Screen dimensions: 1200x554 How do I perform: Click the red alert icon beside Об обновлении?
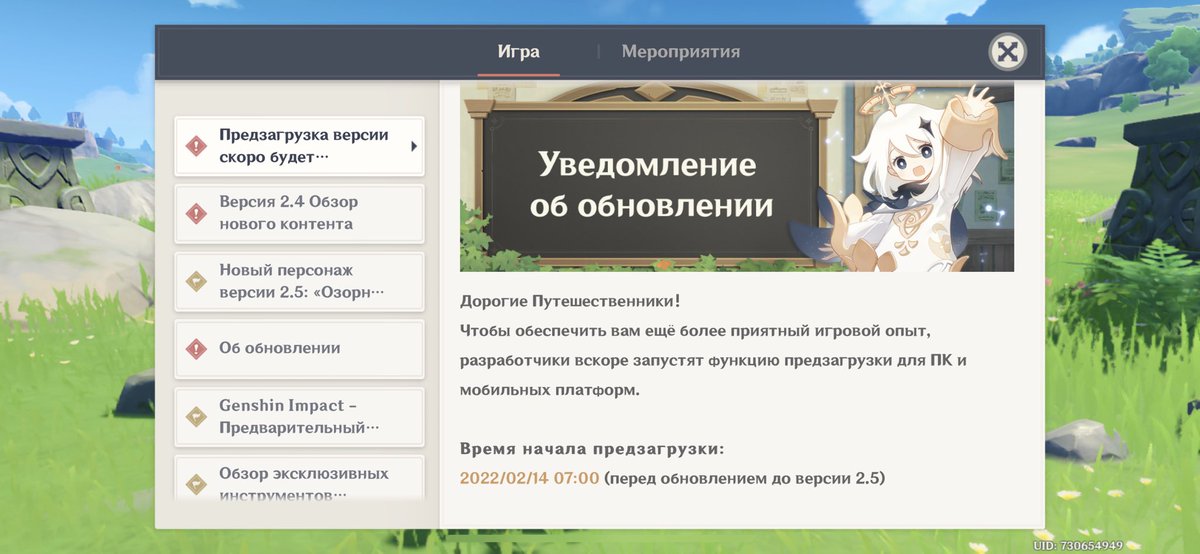coord(197,348)
